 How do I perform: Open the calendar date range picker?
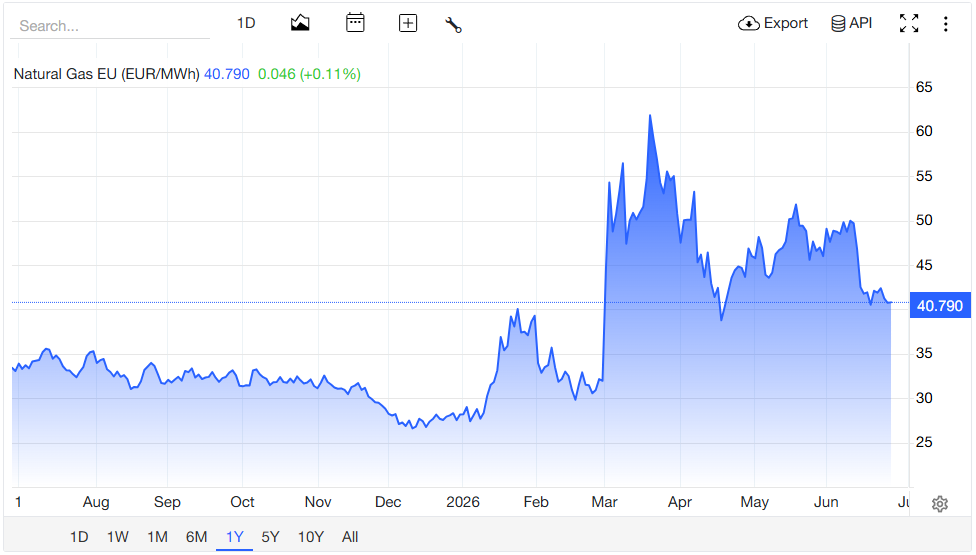[x=355, y=23]
